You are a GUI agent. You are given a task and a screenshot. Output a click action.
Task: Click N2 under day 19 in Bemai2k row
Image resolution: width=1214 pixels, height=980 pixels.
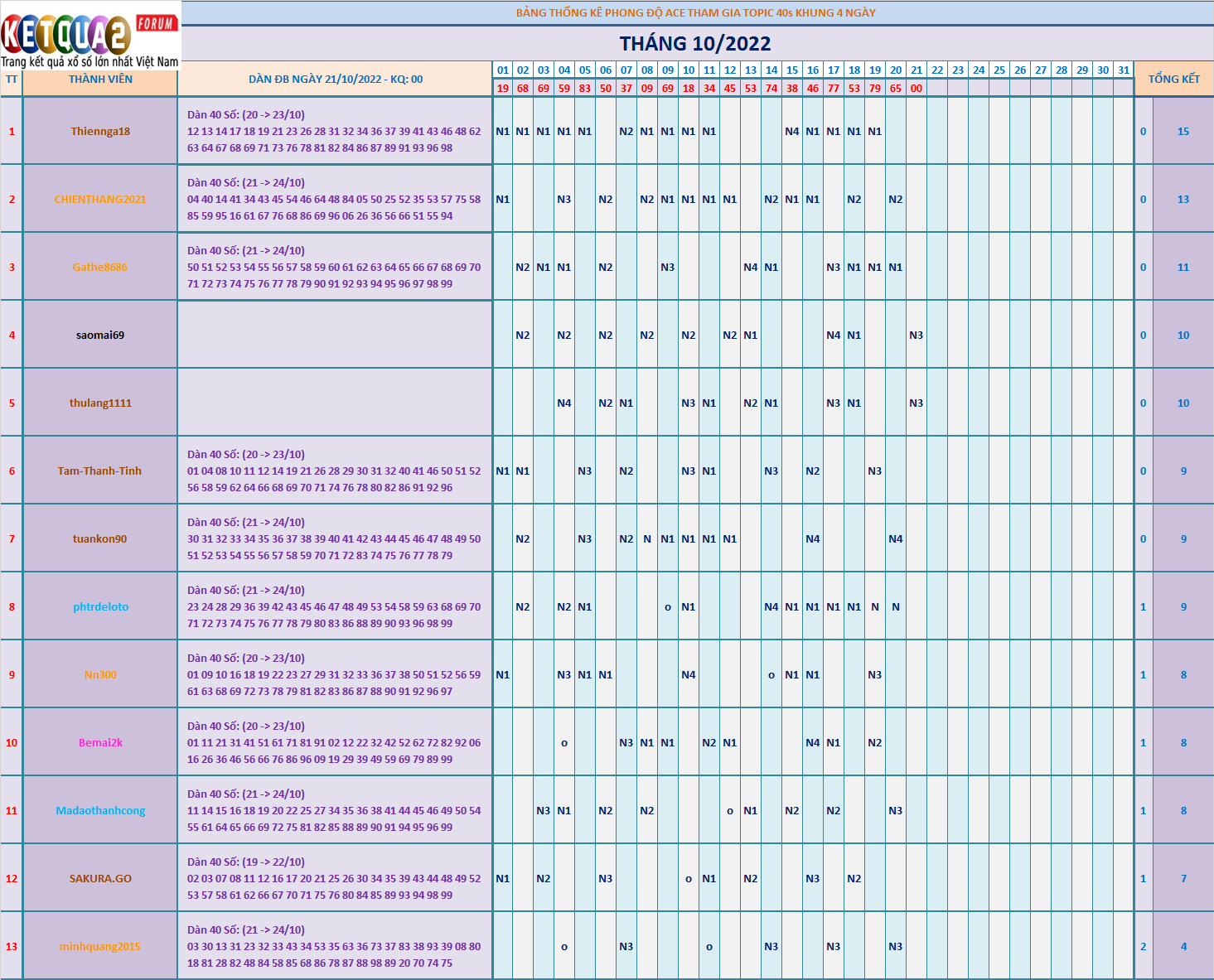tap(875, 742)
